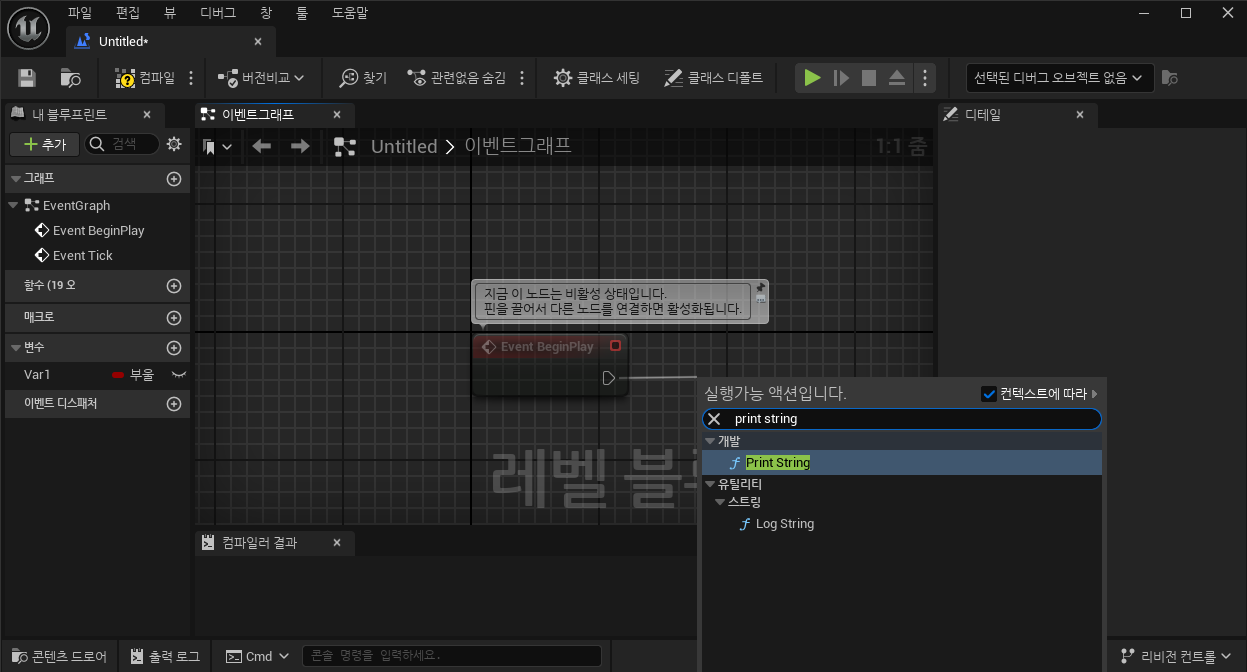Open the graph bookmarks dropdown
1247x672 pixels.
[217, 147]
